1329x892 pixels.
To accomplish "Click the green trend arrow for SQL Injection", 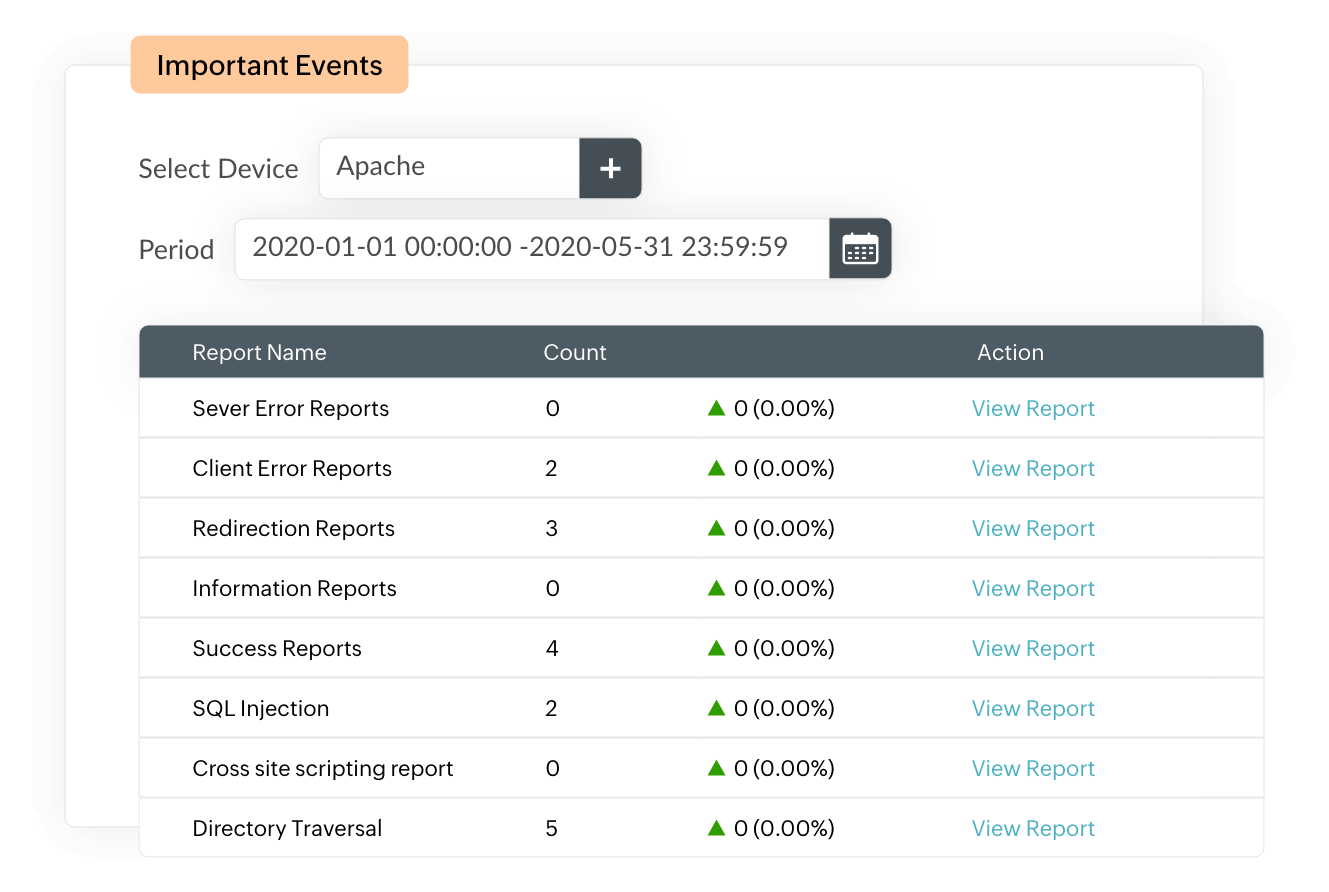I will (716, 708).
